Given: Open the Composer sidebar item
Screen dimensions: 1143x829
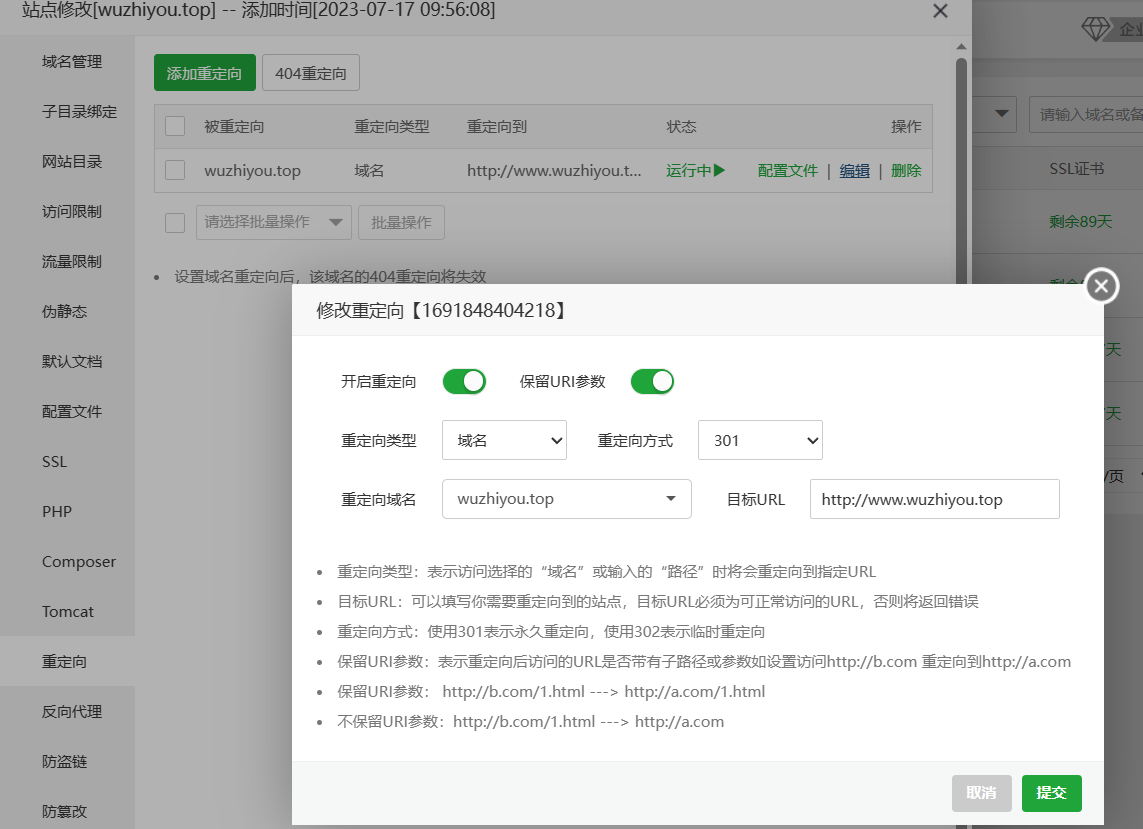Looking at the screenshot, I should (x=79, y=561).
